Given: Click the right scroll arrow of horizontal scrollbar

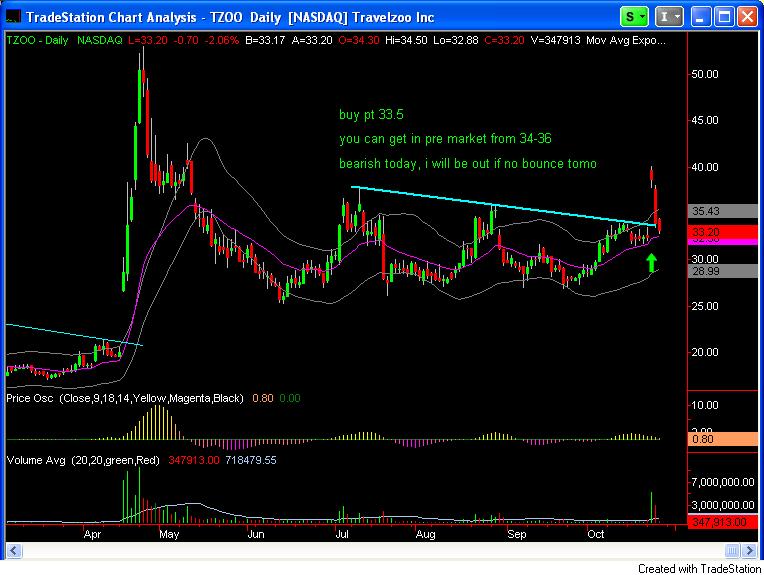Looking at the screenshot, I should (749, 551).
